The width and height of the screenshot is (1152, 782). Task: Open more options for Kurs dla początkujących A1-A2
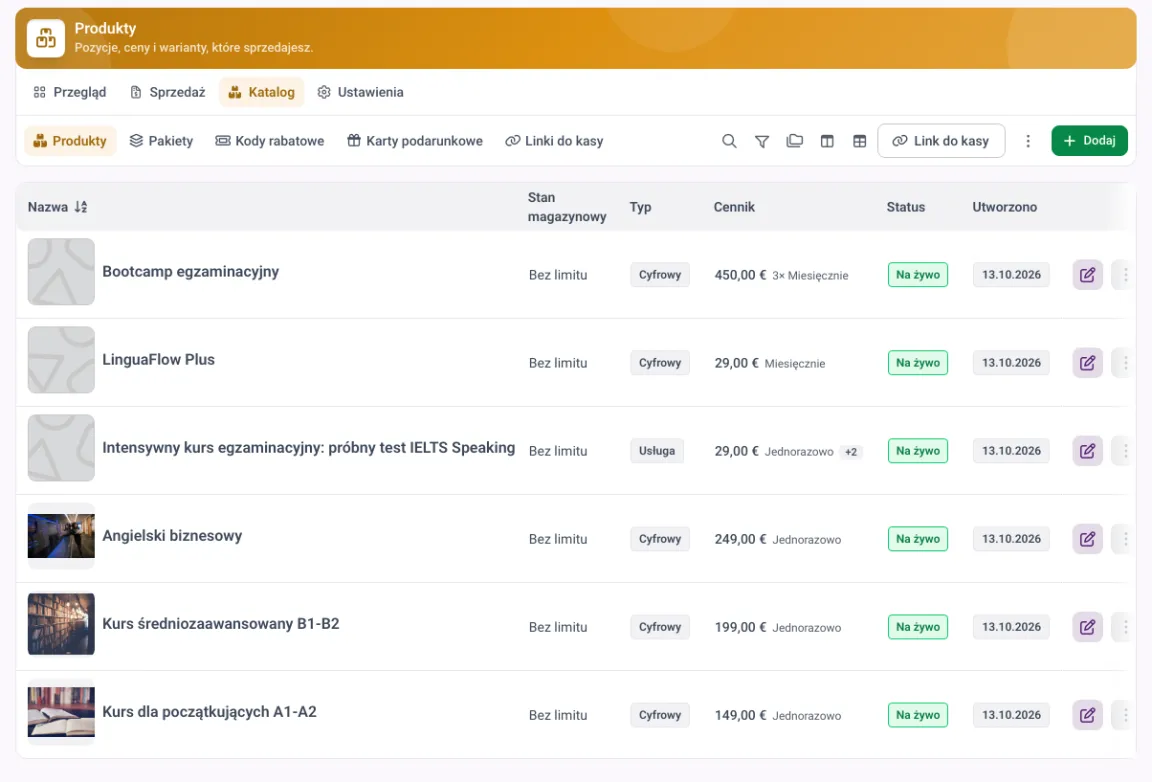[x=1125, y=715]
